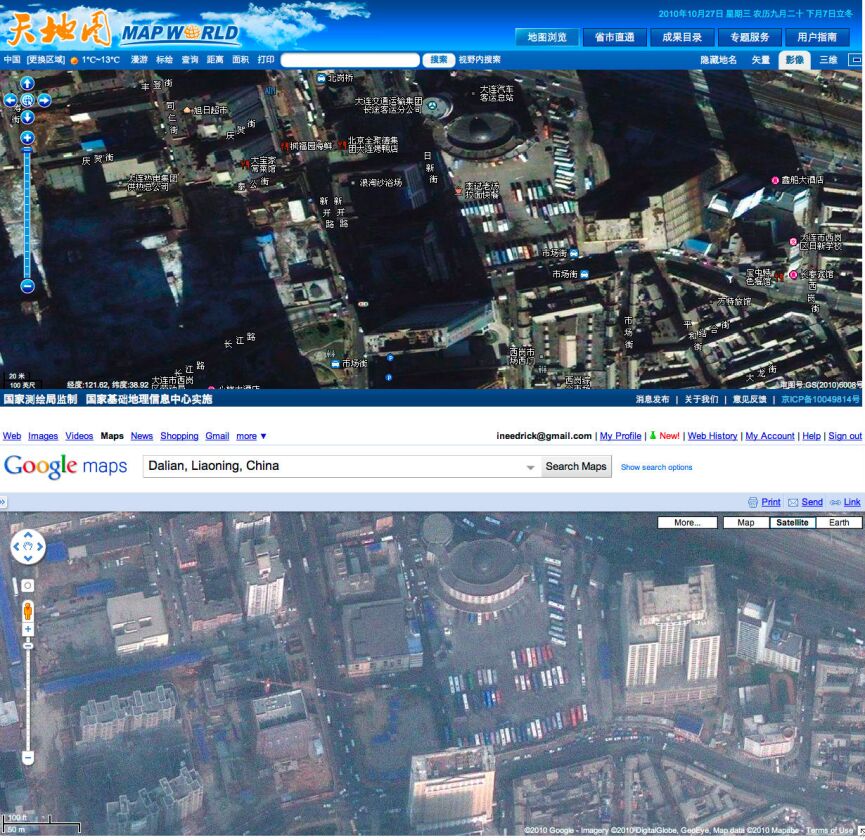The image size is (865, 840).
Task: Click the Send envelope icon
Action: pyautogui.click(x=793, y=502)
